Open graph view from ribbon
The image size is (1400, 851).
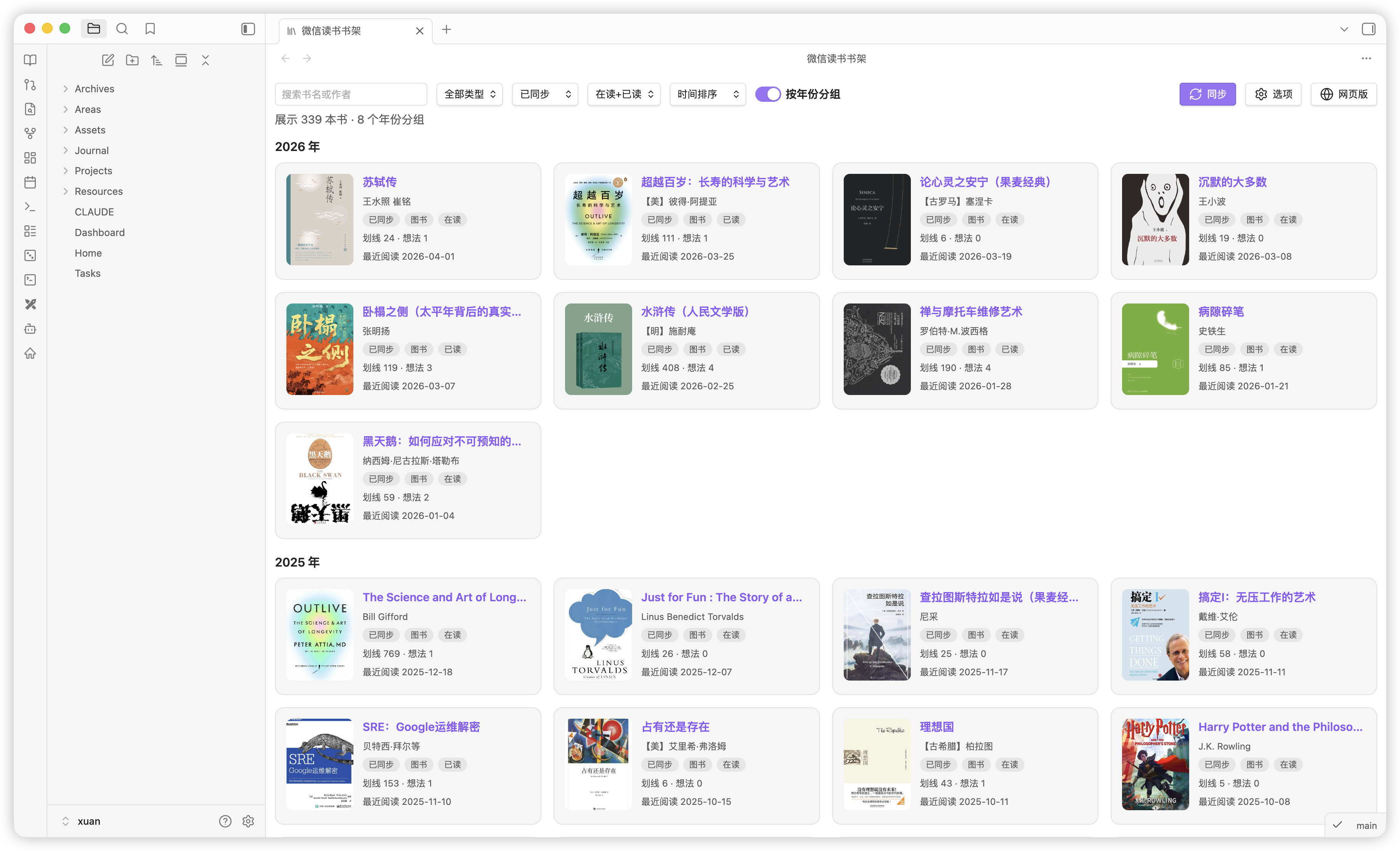pyautogui.click(x=30, y=133)
